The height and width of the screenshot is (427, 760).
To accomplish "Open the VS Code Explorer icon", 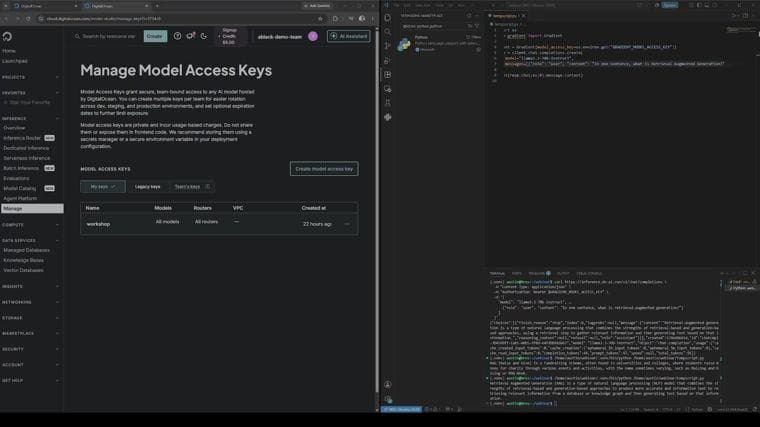I will (388, 17).
